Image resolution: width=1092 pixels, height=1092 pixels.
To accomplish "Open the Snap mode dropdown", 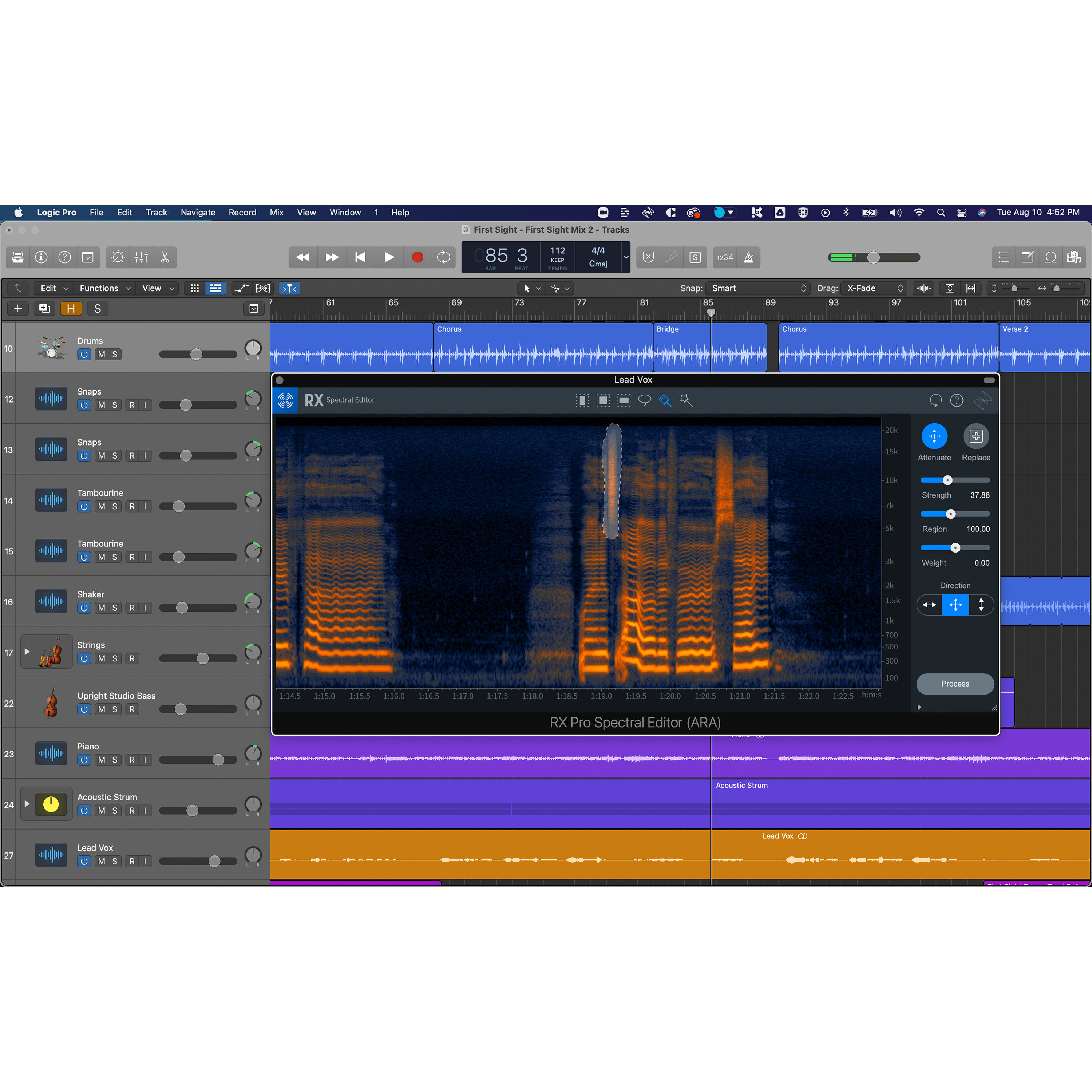I will tap(757, 288).
